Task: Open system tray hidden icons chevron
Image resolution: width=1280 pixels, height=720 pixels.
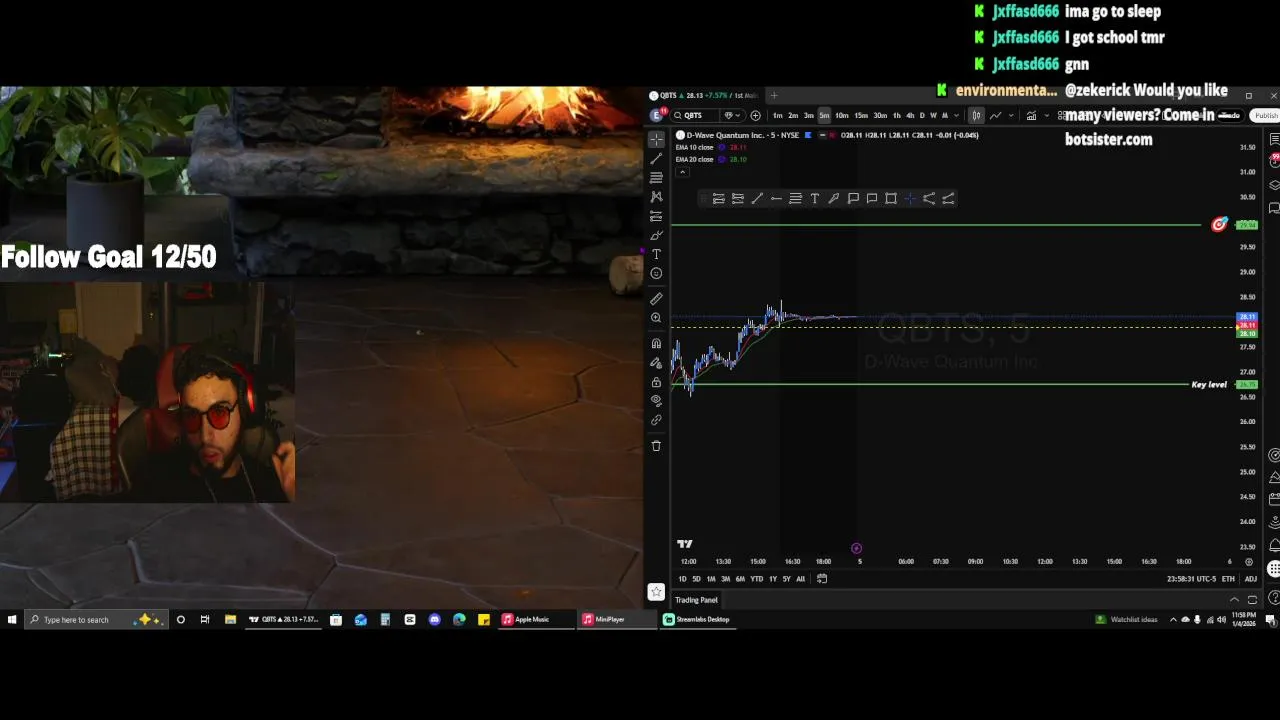Action: (1173, 619)
